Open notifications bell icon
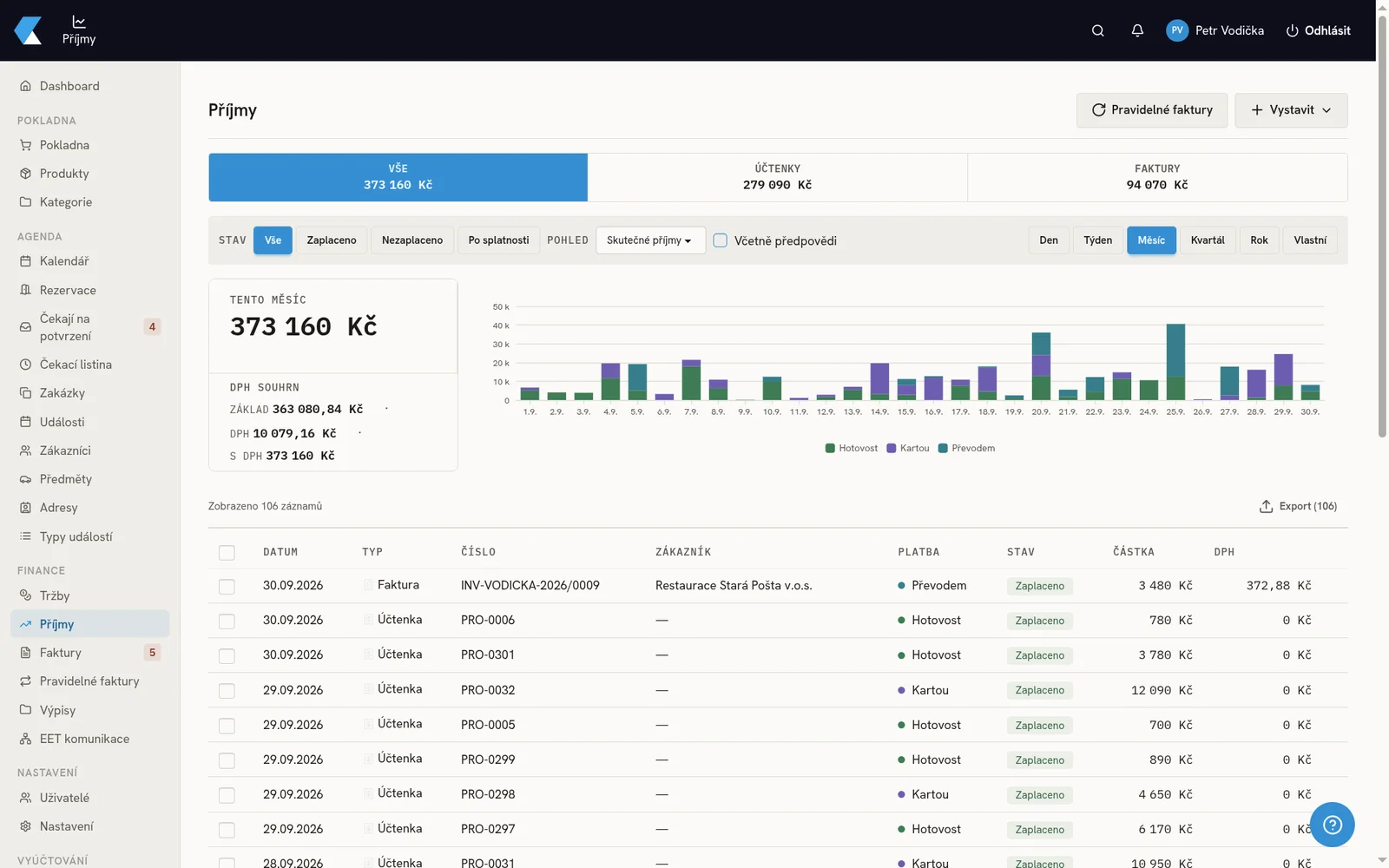This screenshot has height=868, width=1389. pyautogui.click(x=1137, y=30)
